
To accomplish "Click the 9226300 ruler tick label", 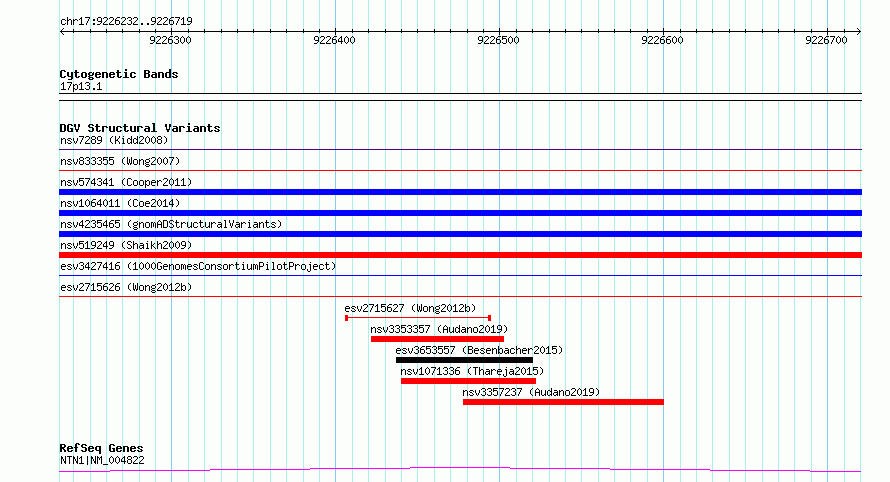I will click(170, 40).
